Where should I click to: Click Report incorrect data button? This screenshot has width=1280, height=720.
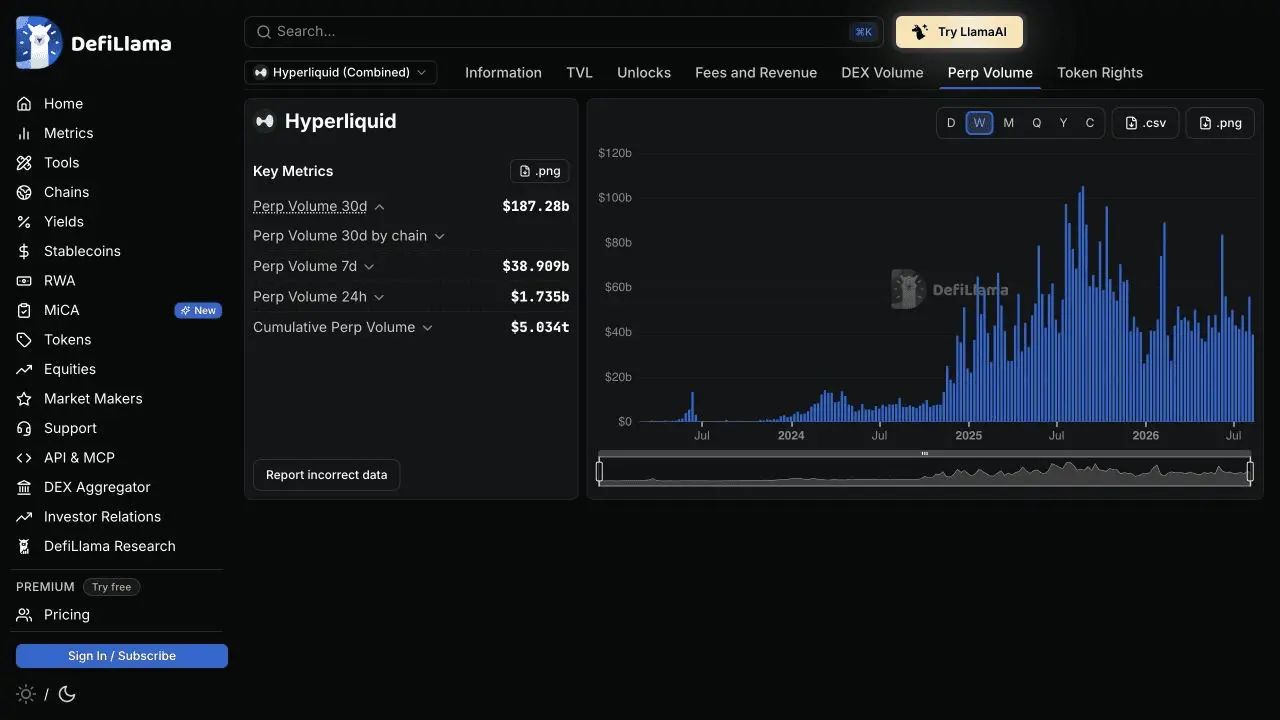coord(326,475)
